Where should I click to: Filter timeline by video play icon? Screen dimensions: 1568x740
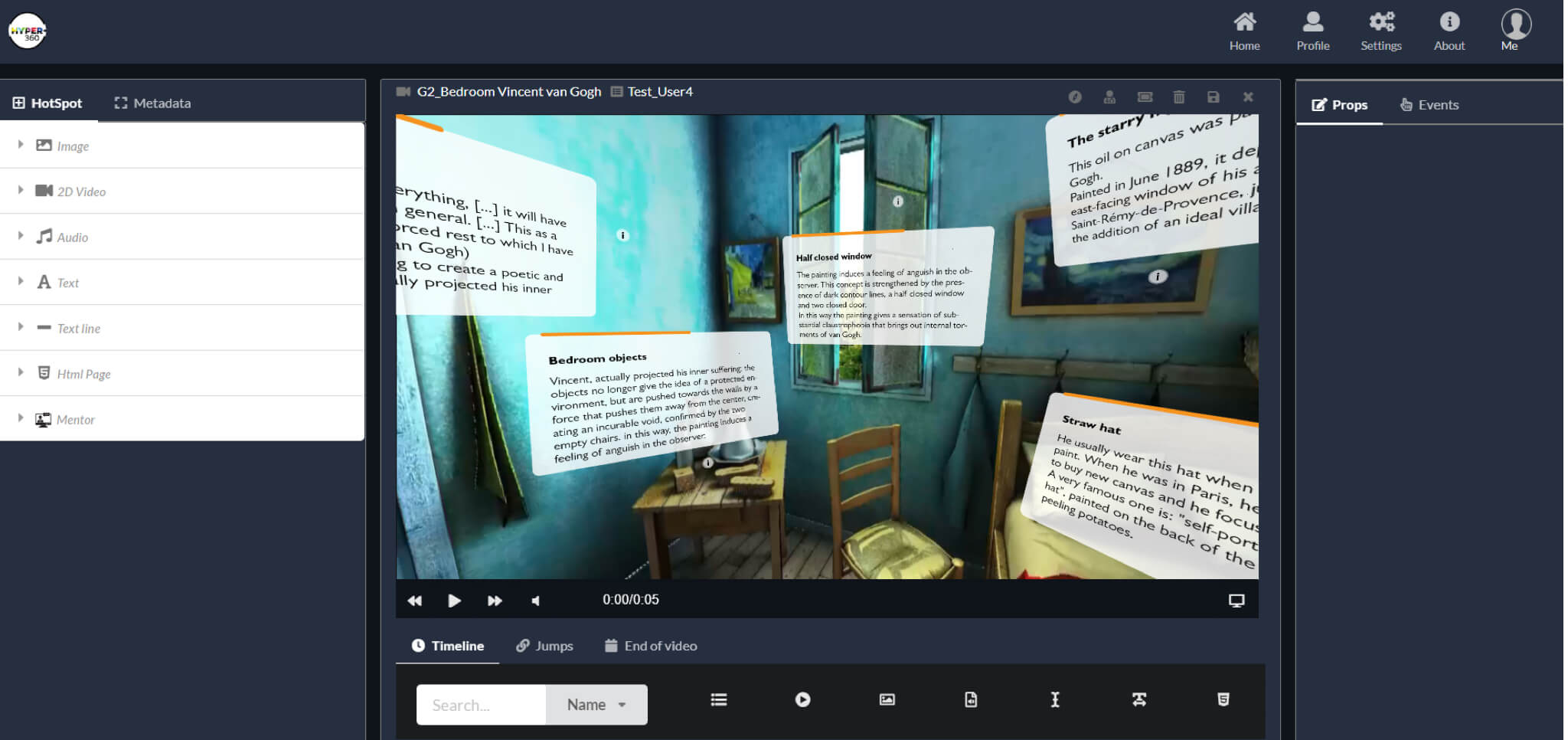(802, 699)
